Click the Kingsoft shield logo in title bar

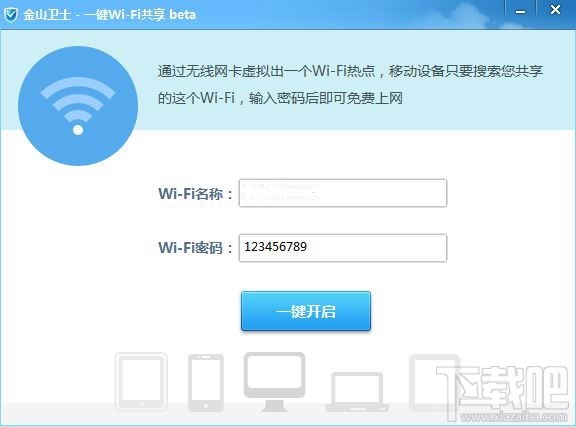pos(11,15)
